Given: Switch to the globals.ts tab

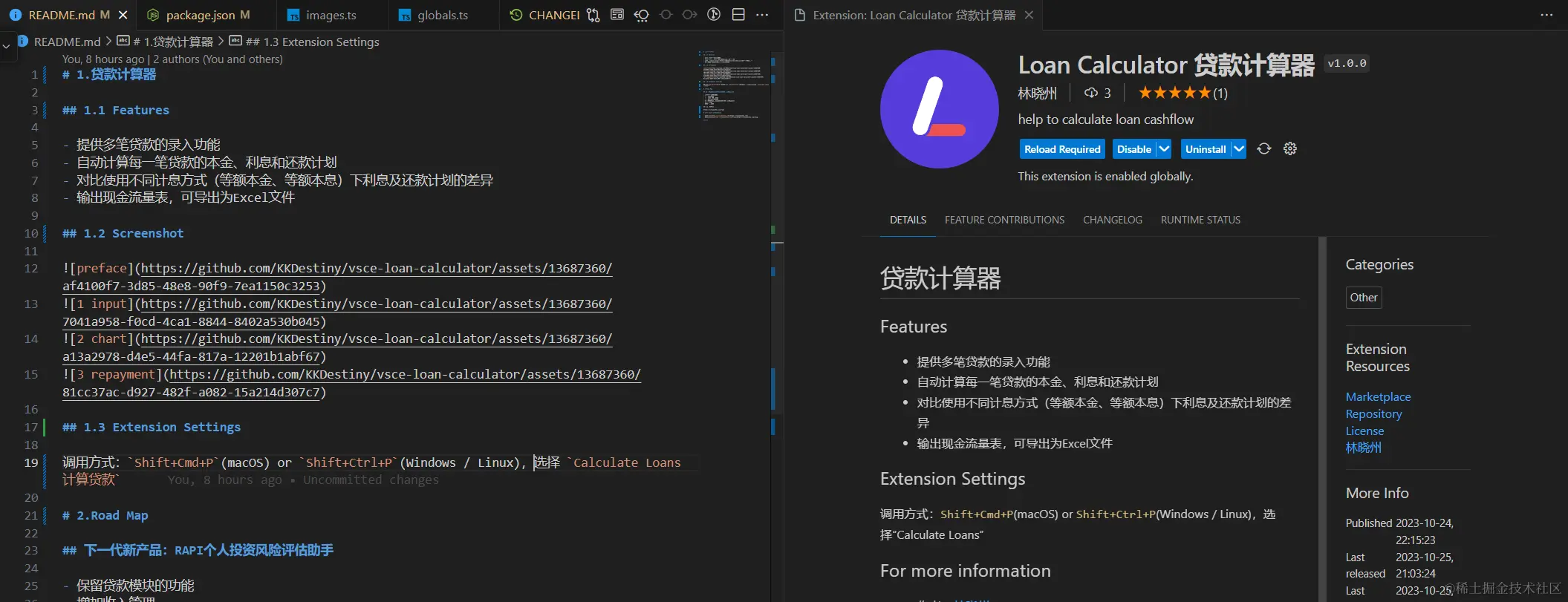Looking at the screenshot, I should coord(443,15).
